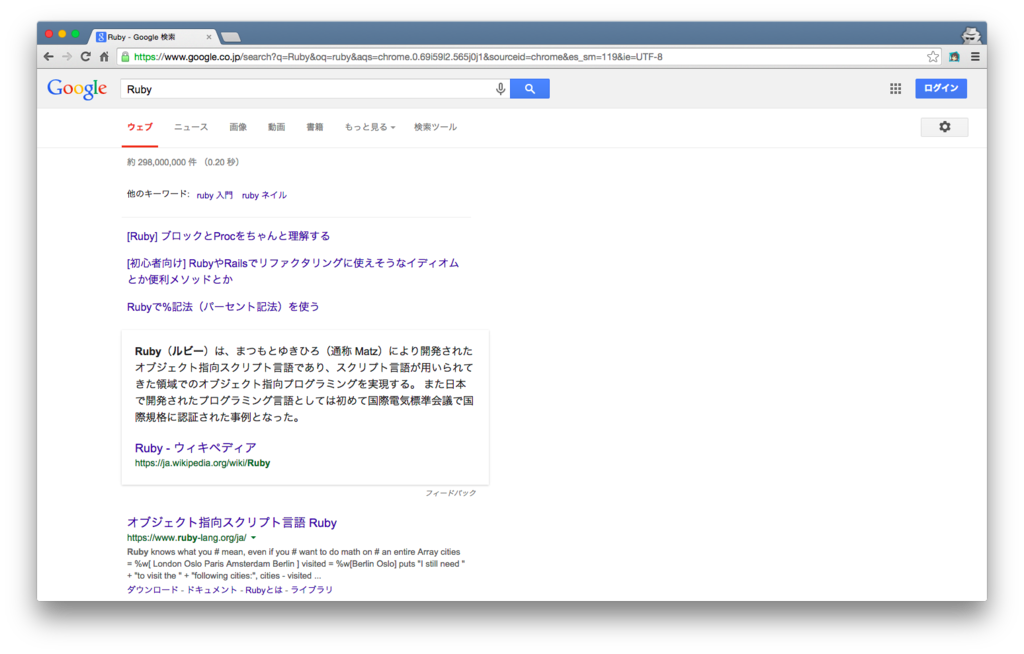Open Ruby - ウィキペディア link

point(195,448)
